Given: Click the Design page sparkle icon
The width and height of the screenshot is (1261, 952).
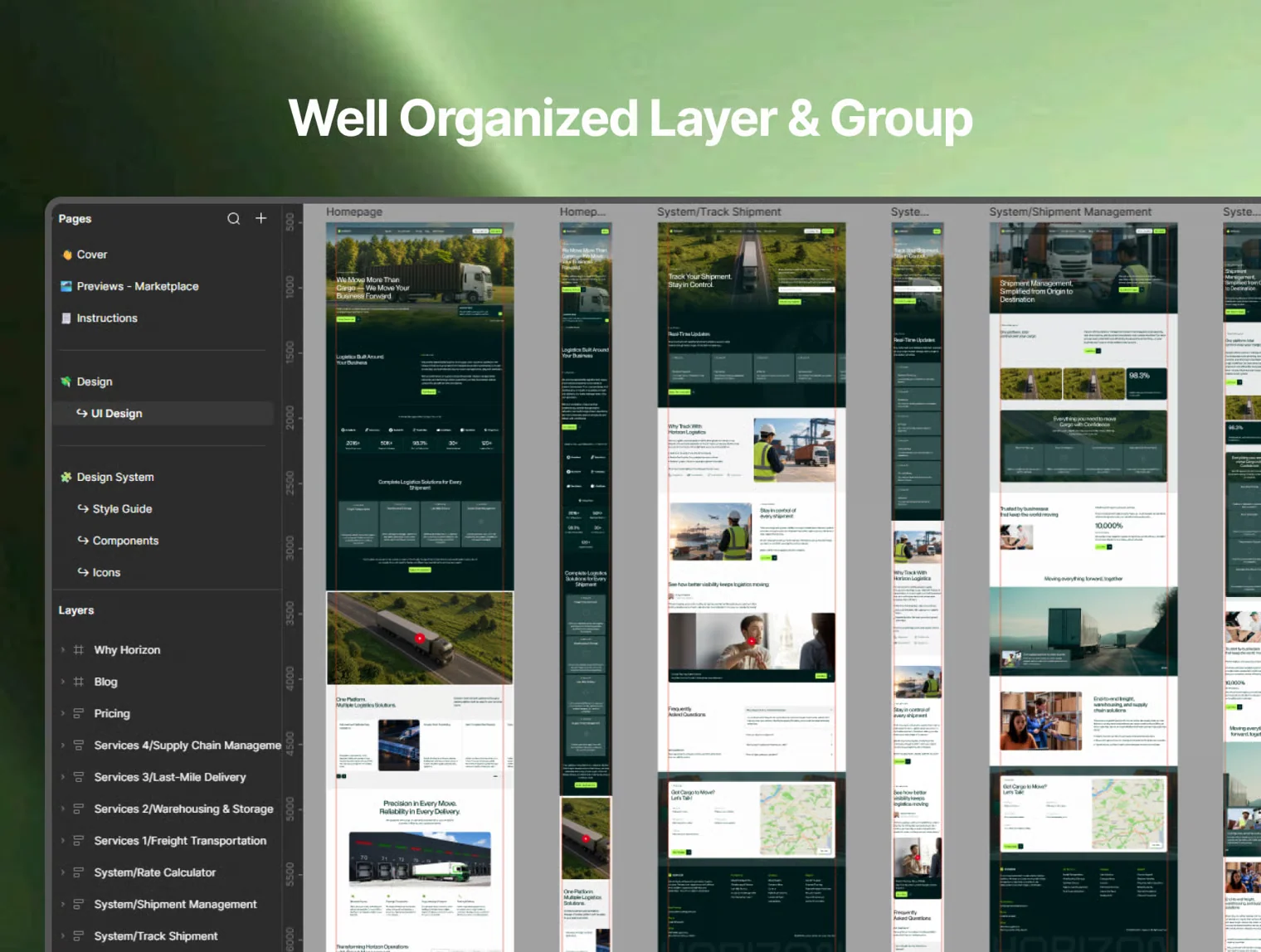Looking at the screenshot, I should [66, 381].
